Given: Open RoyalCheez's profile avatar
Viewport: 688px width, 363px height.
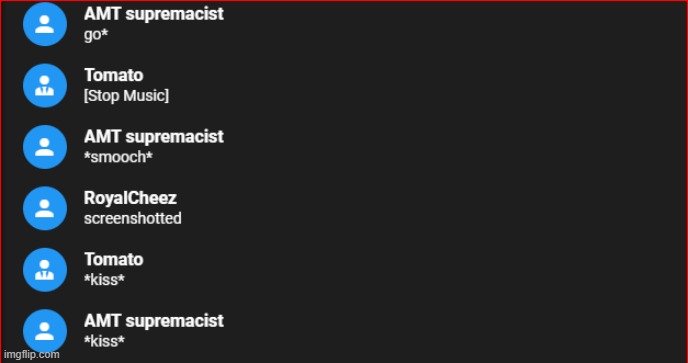Looking at the screenshot, I should (x=45, y=208).
